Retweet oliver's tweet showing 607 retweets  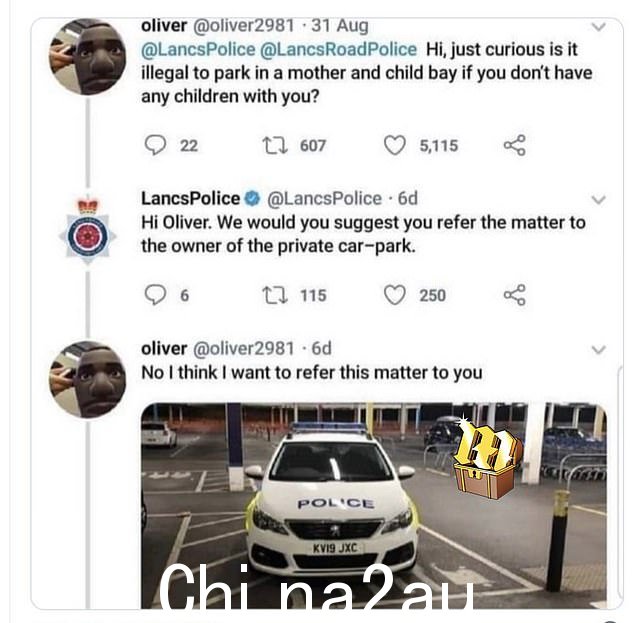pyautogui.click(x=275, y=146)
